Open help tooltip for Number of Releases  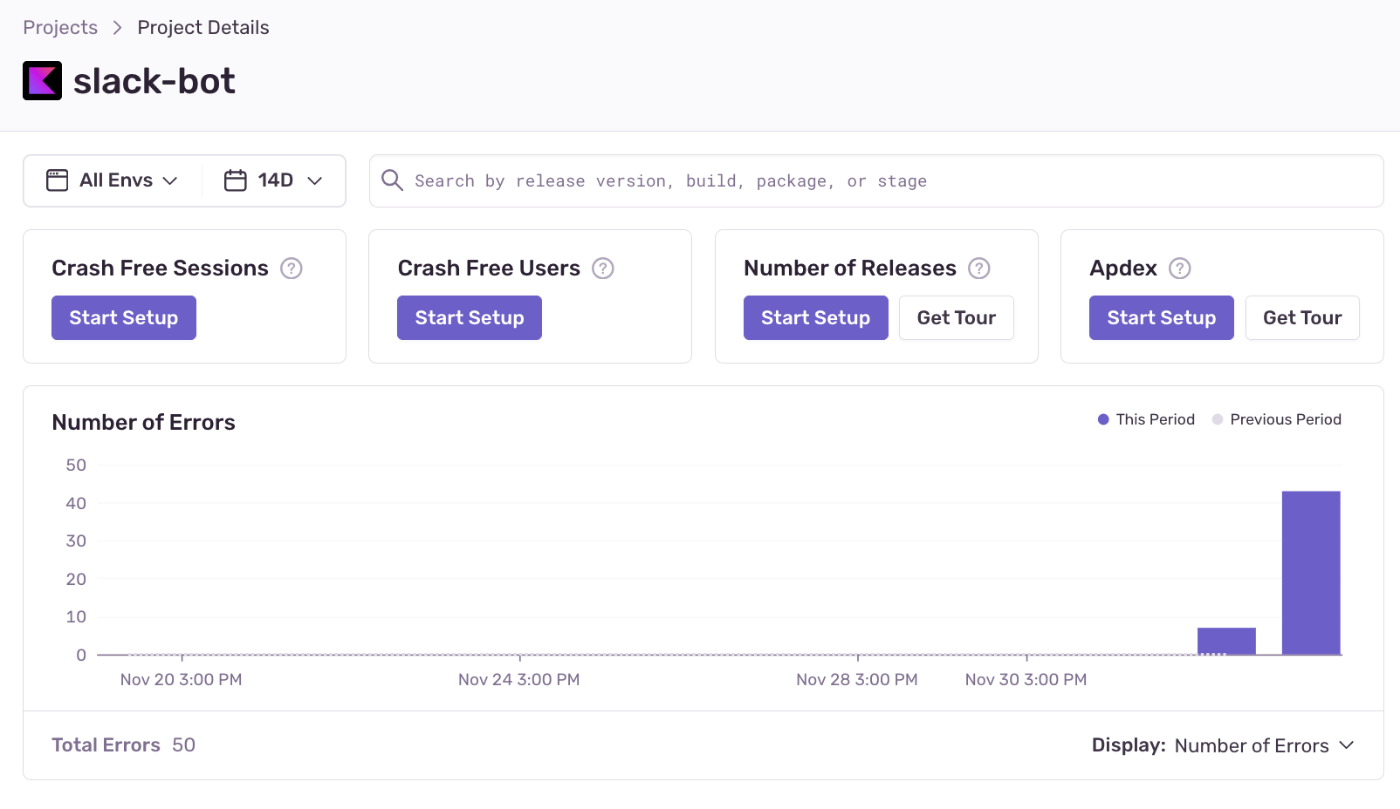[980, 268]
